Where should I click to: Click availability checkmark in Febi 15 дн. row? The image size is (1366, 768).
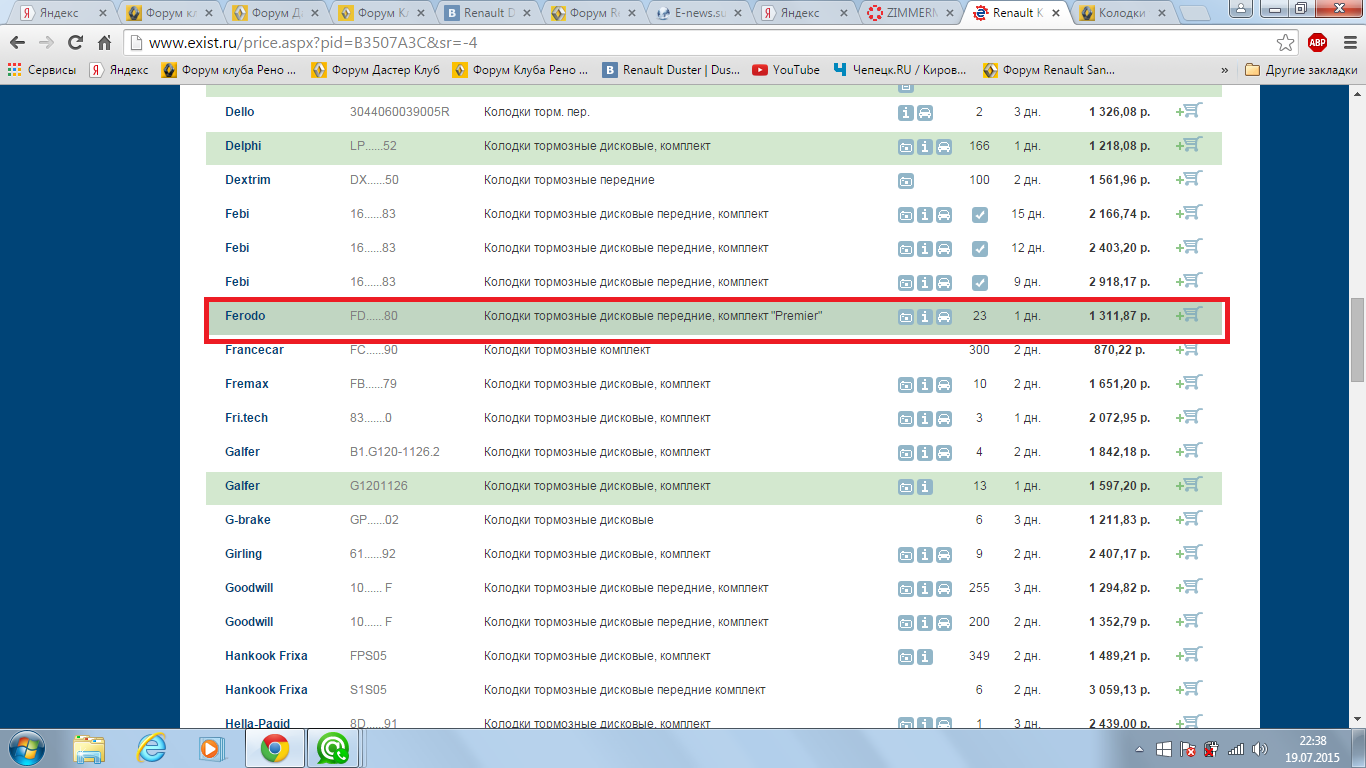[x=980, y=215]
